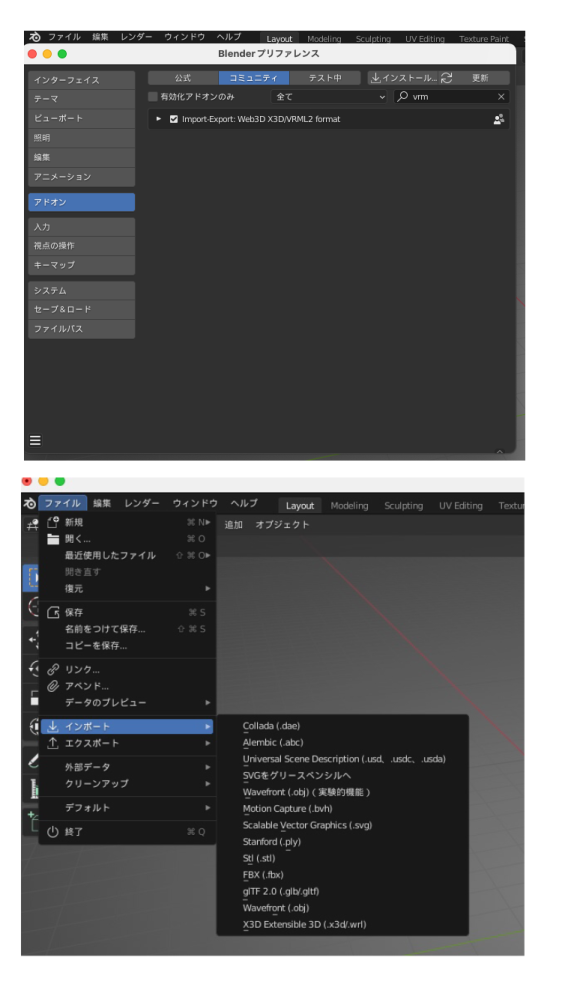Click Blender logo icon beside ファイル menu
Viewport: 562px width, 999px height.
30,503
